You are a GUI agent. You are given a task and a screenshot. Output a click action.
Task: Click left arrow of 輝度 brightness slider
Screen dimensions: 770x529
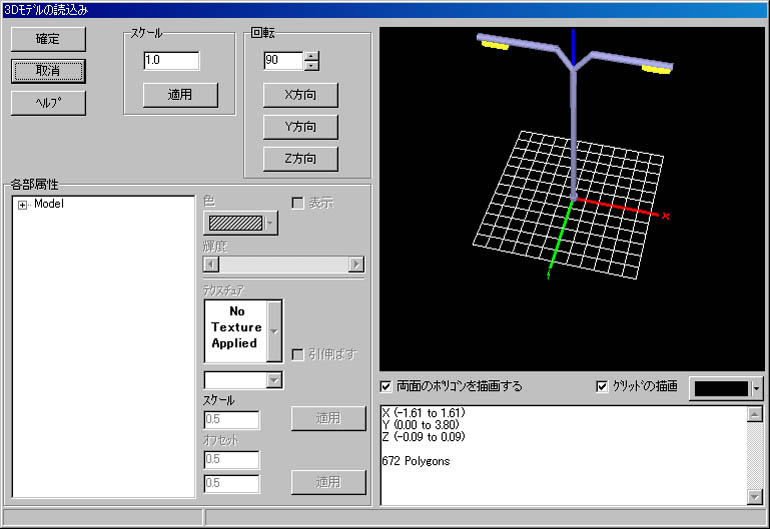211,264
